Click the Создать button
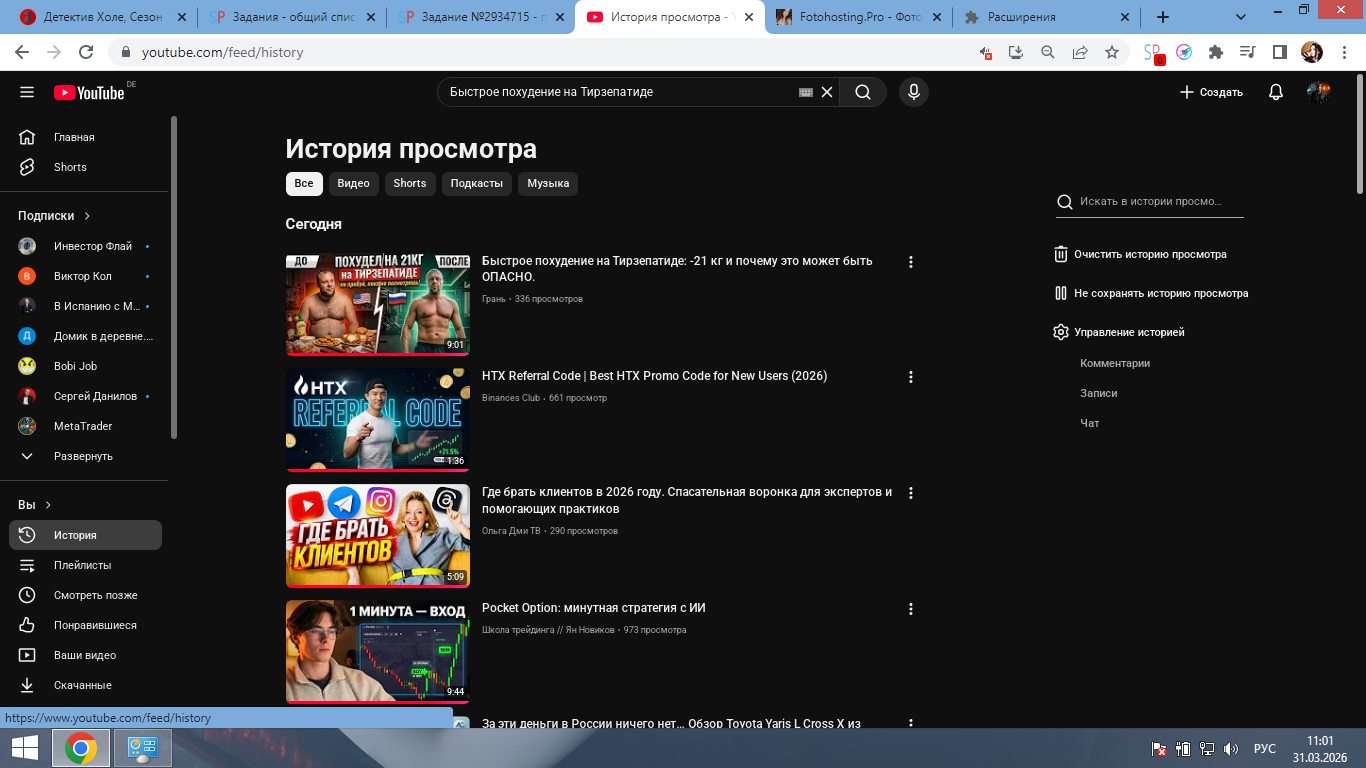1366x768 pixels. (1211, 92)
